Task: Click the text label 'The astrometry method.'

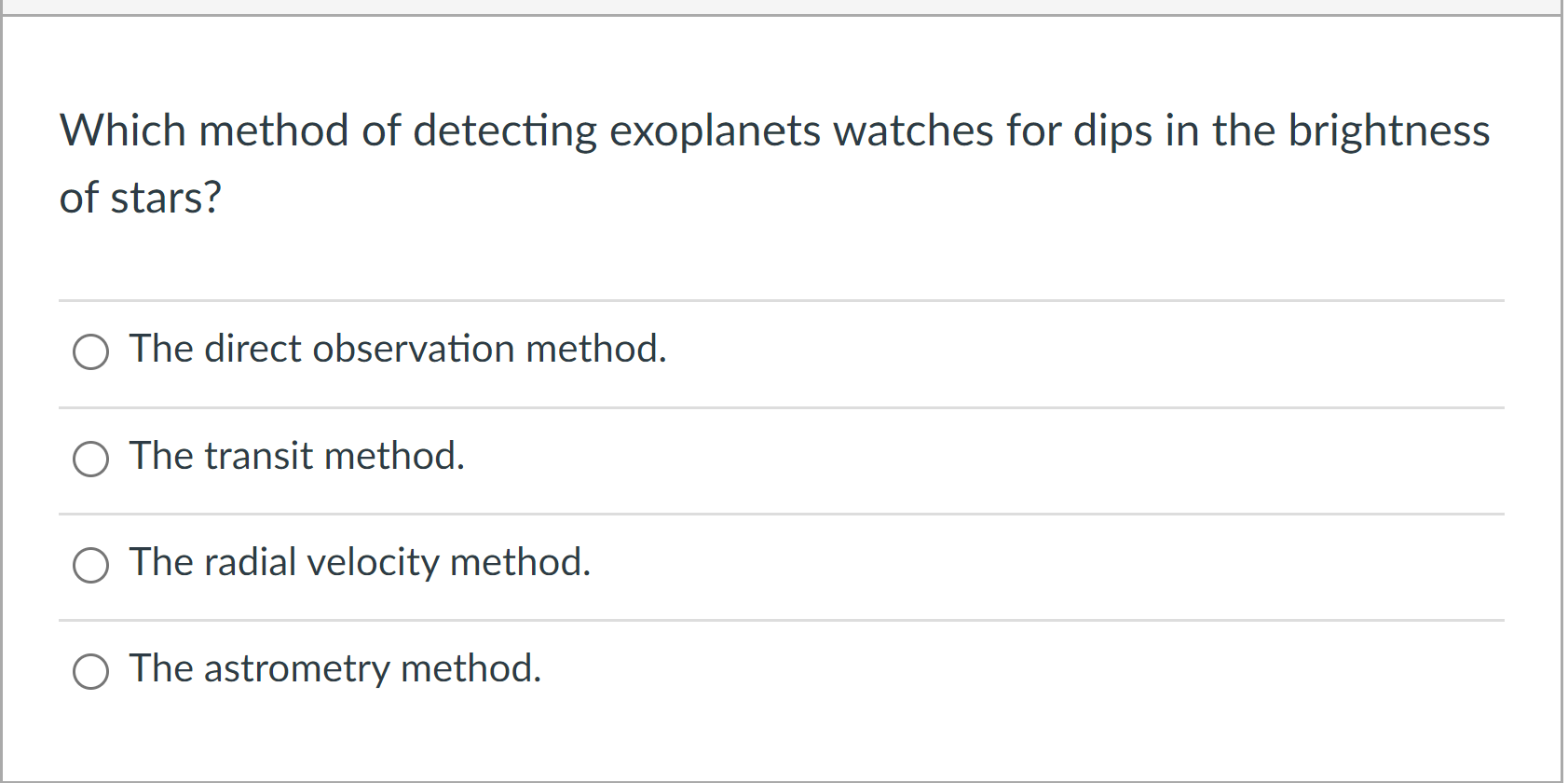Action: click(x=334, y=669)
